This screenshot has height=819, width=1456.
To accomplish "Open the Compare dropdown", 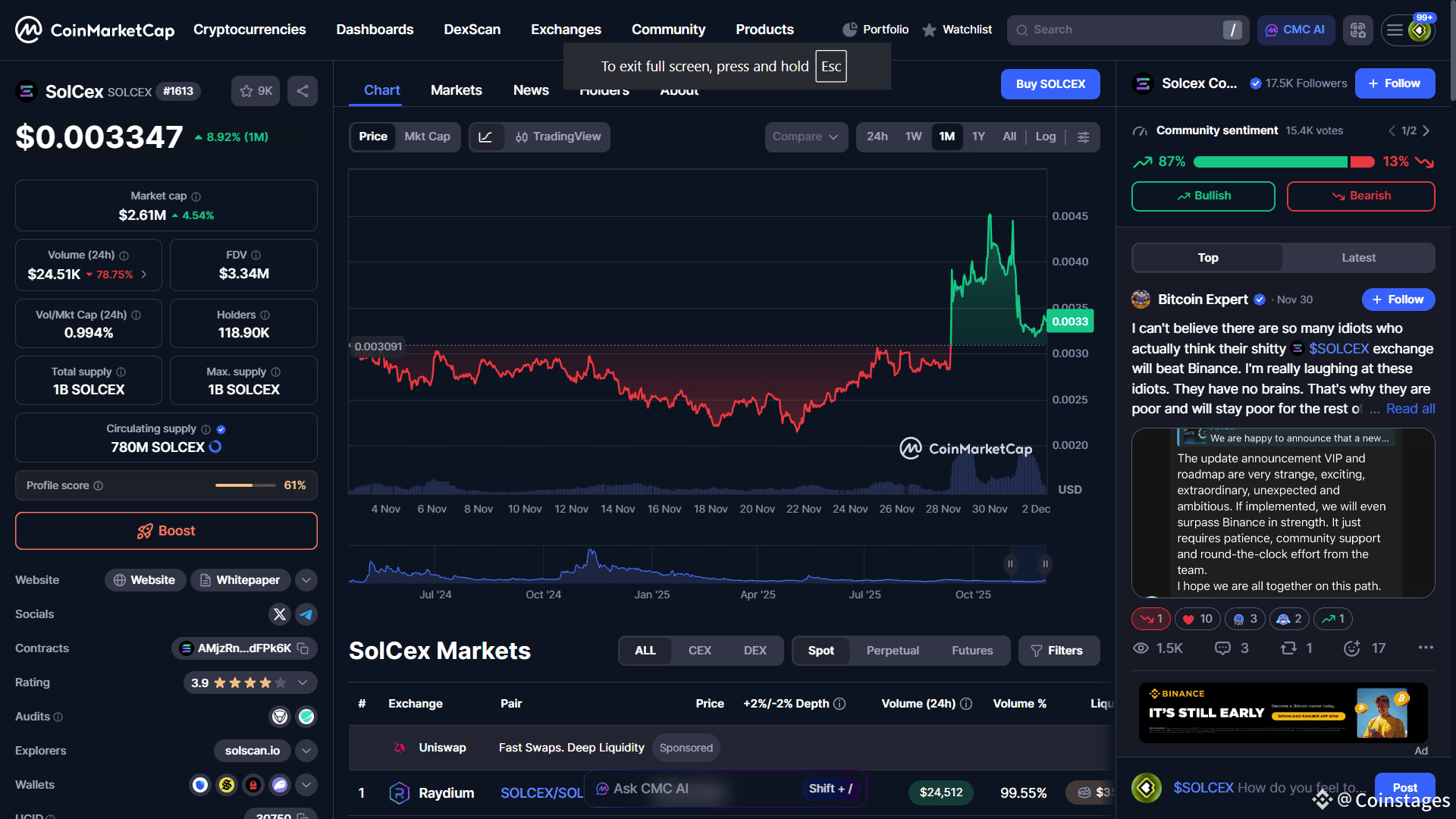I will coord(805,137).
